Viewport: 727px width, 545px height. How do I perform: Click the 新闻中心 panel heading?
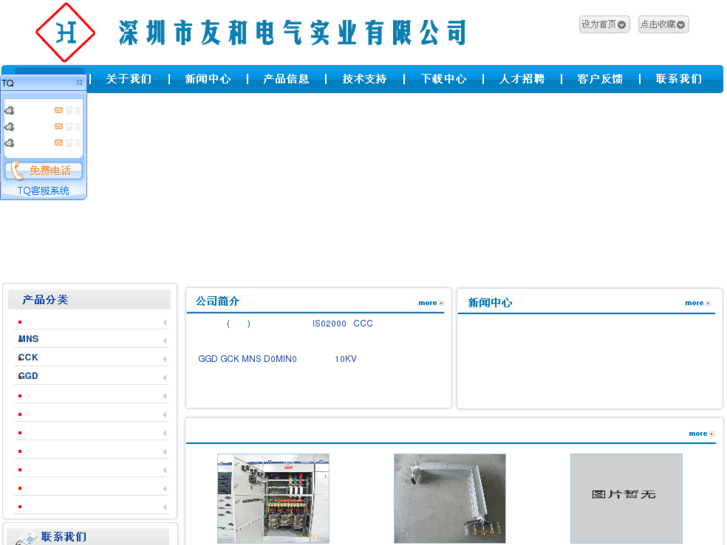coord(490,303)
